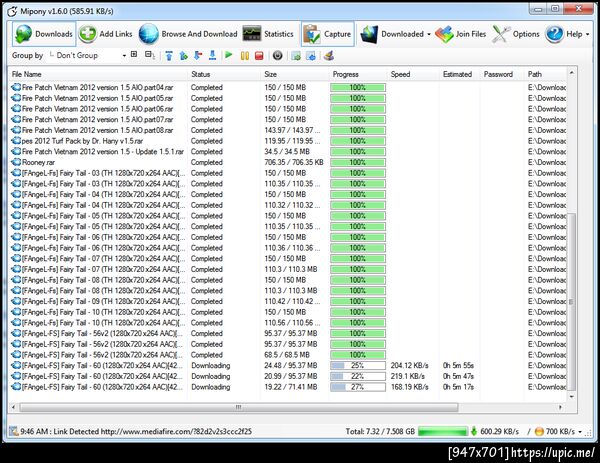Image resolution: width=600 pixels, height=463 pixels.
Task: Click Rooney.rar file type icon
Action: click(x=16, y=163)
